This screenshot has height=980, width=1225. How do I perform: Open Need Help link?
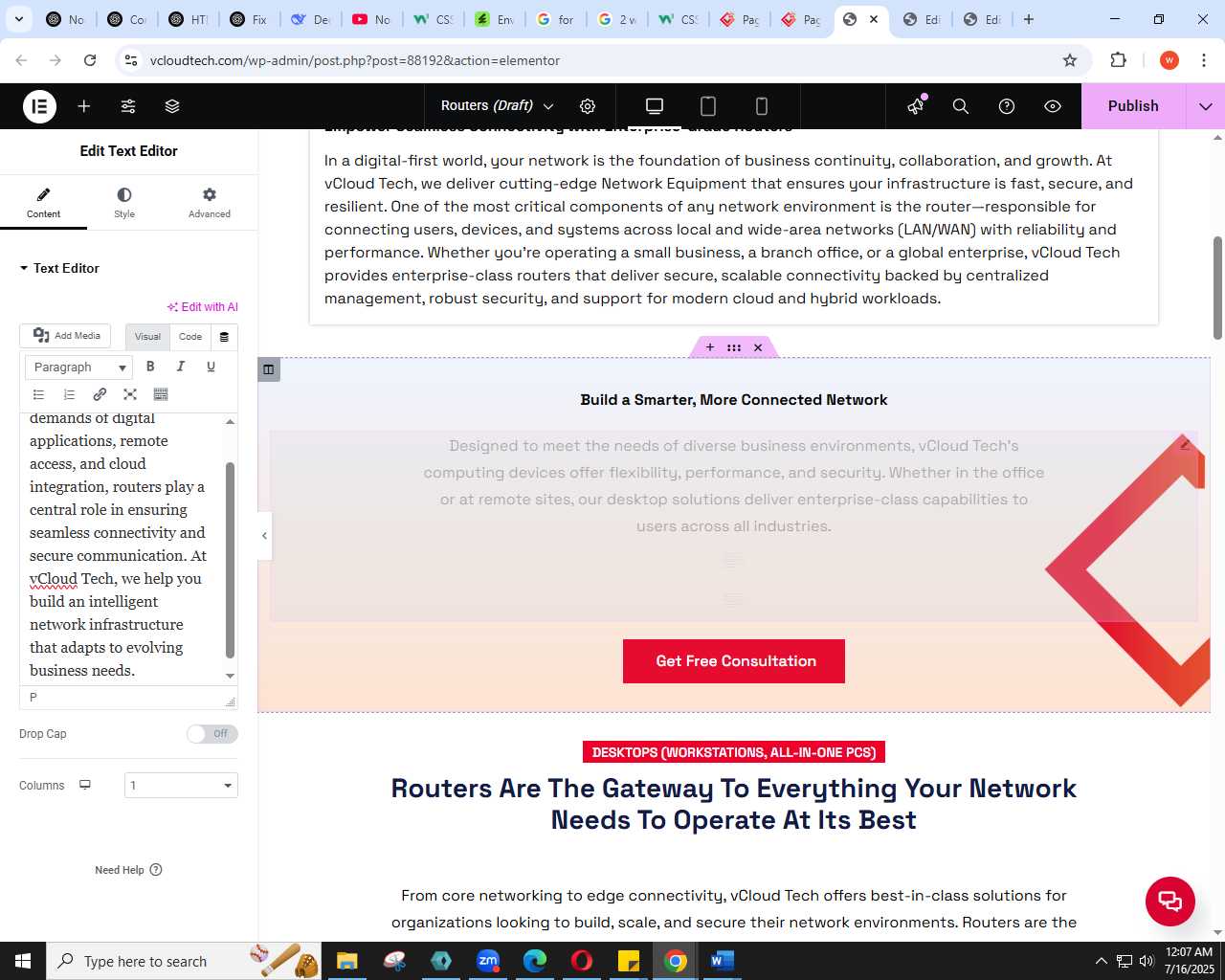pos(128,870)
